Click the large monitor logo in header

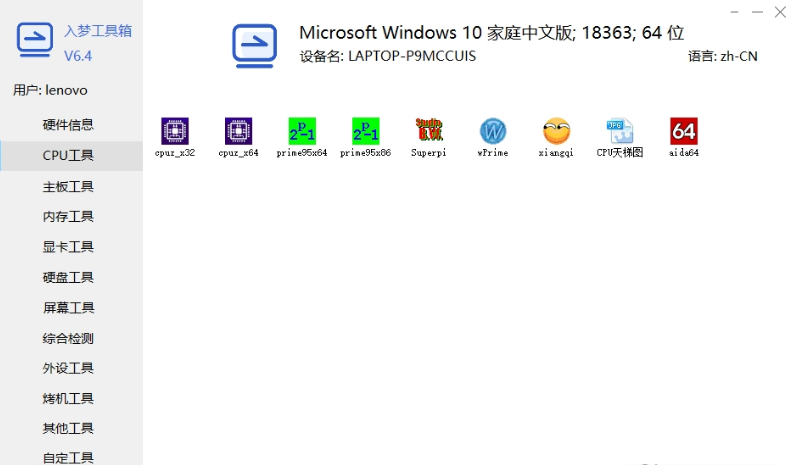coord(254,46)
